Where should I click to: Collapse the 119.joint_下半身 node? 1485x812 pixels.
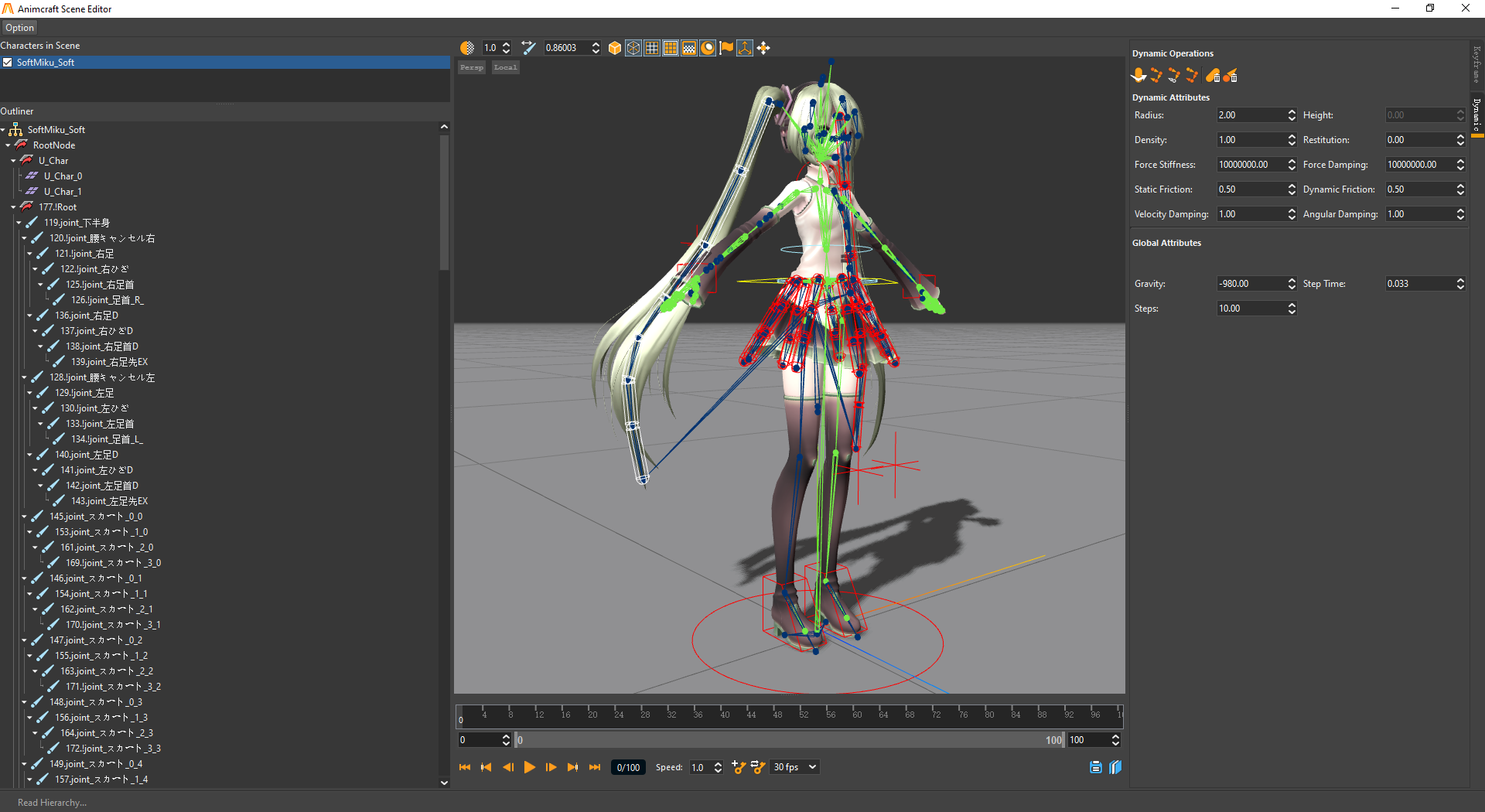coord(19,223)
